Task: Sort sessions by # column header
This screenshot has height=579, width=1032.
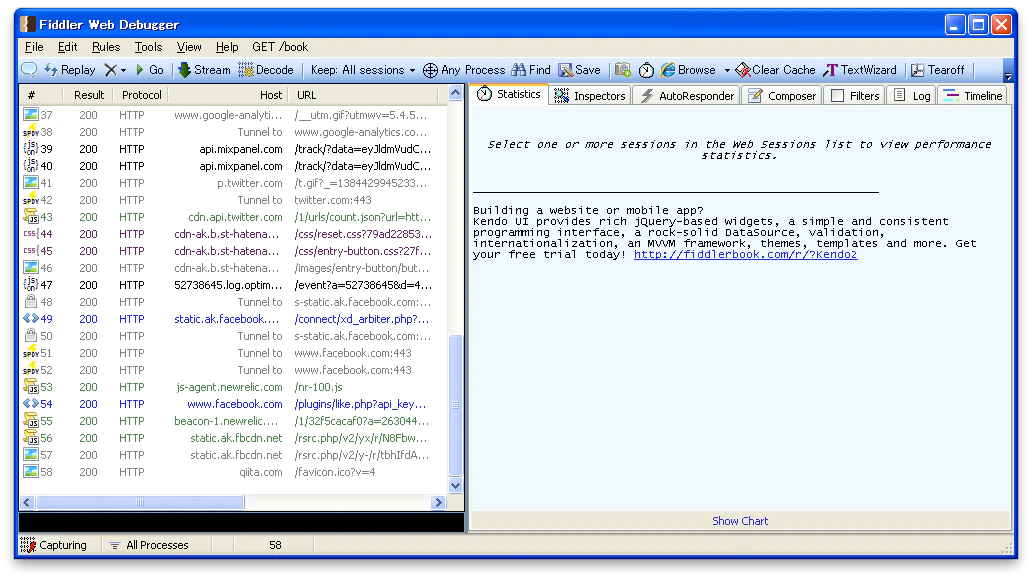Action: tap(41, 95)
